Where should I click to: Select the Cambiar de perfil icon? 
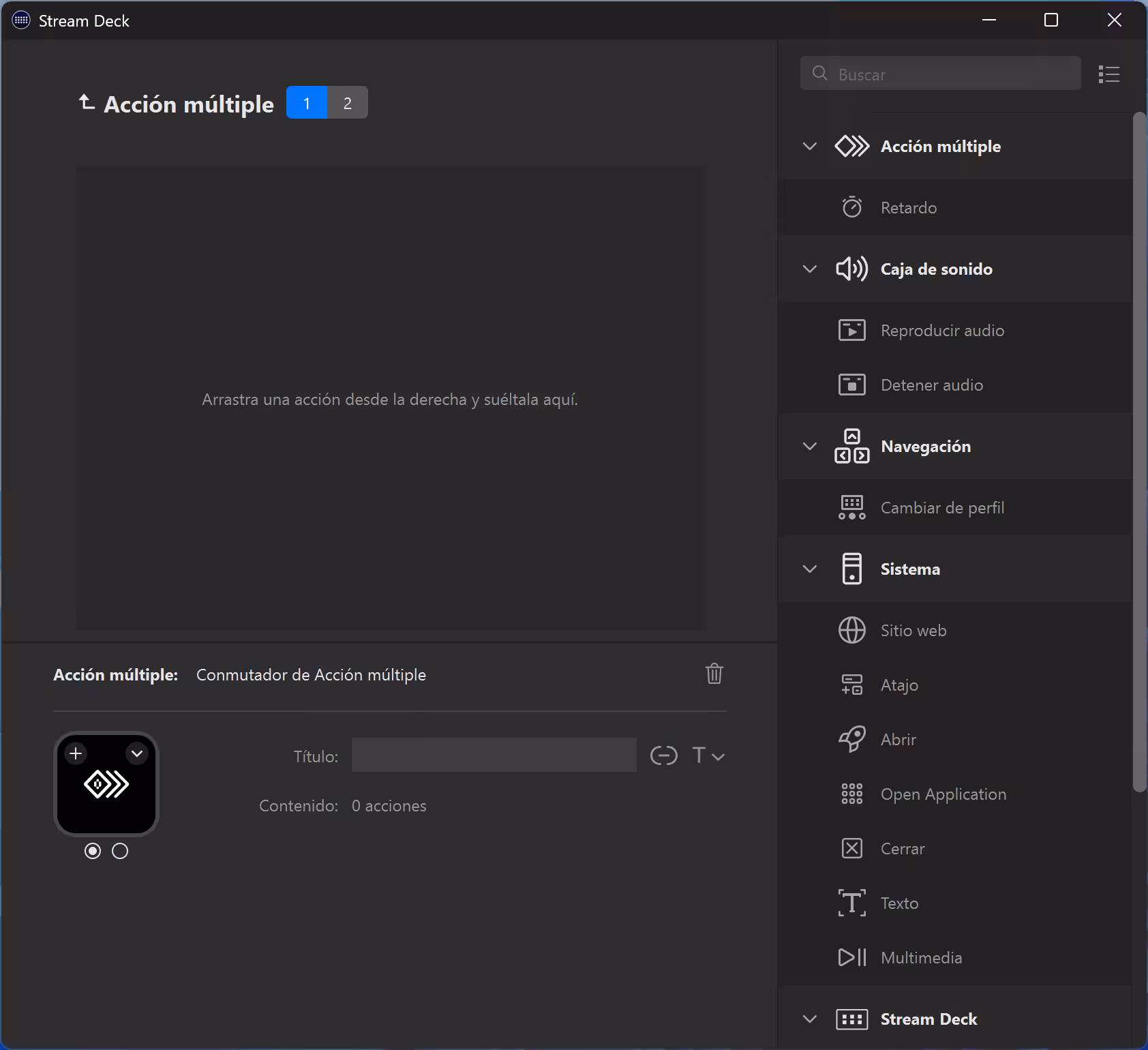coord(852,507)
